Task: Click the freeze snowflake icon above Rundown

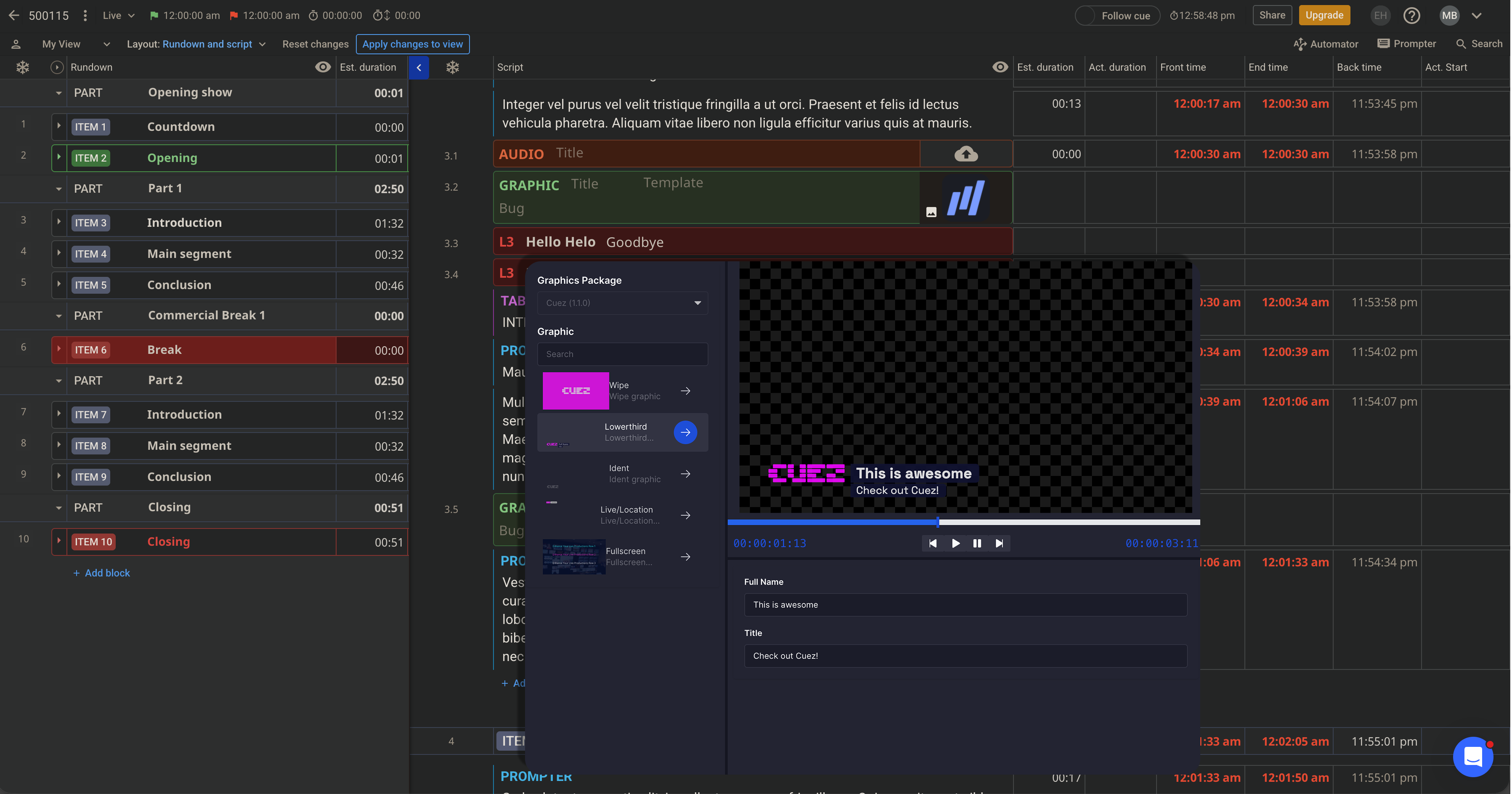Action: [22, 67]
